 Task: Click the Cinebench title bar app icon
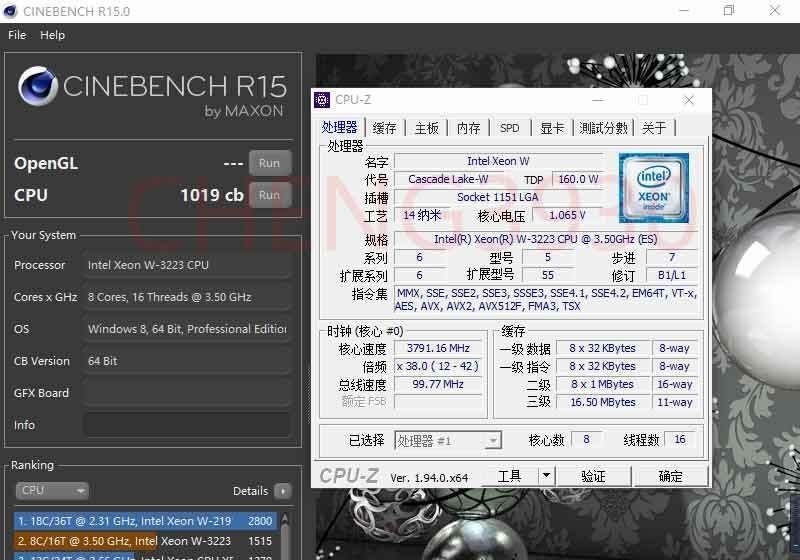pos(10,11)
